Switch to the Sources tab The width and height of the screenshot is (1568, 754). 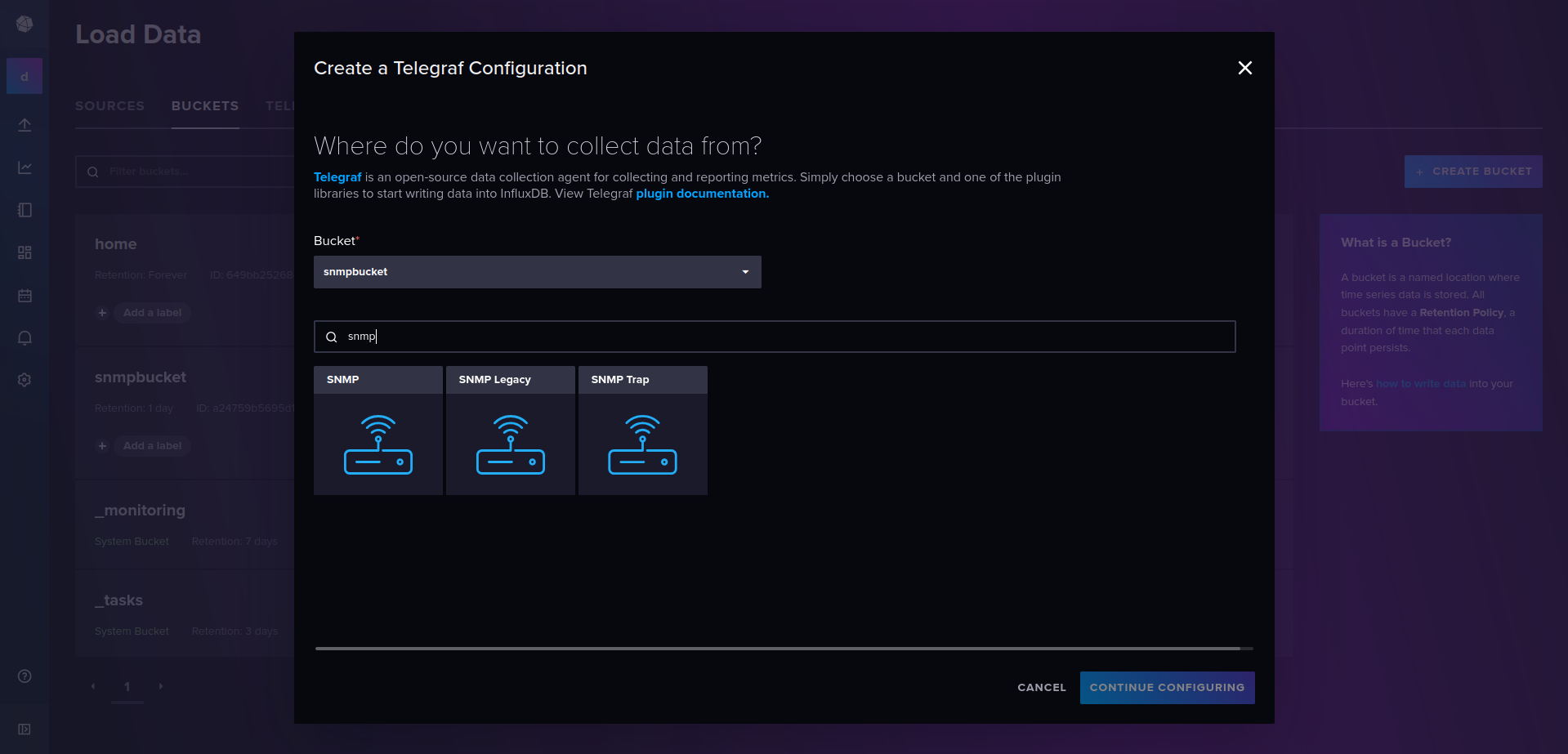pyautogui.click(x=109, y=106)
